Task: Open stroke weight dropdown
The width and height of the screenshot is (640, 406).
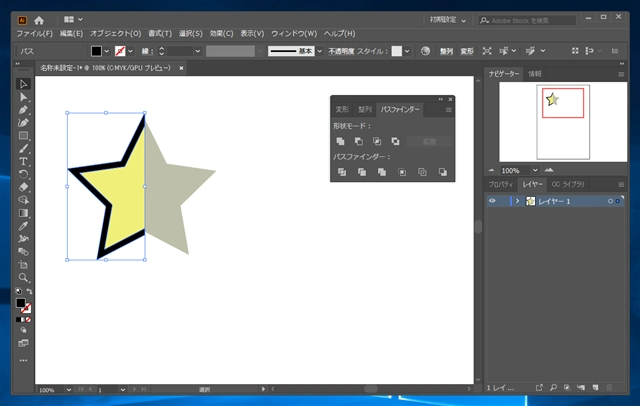Action: [198, 51]
